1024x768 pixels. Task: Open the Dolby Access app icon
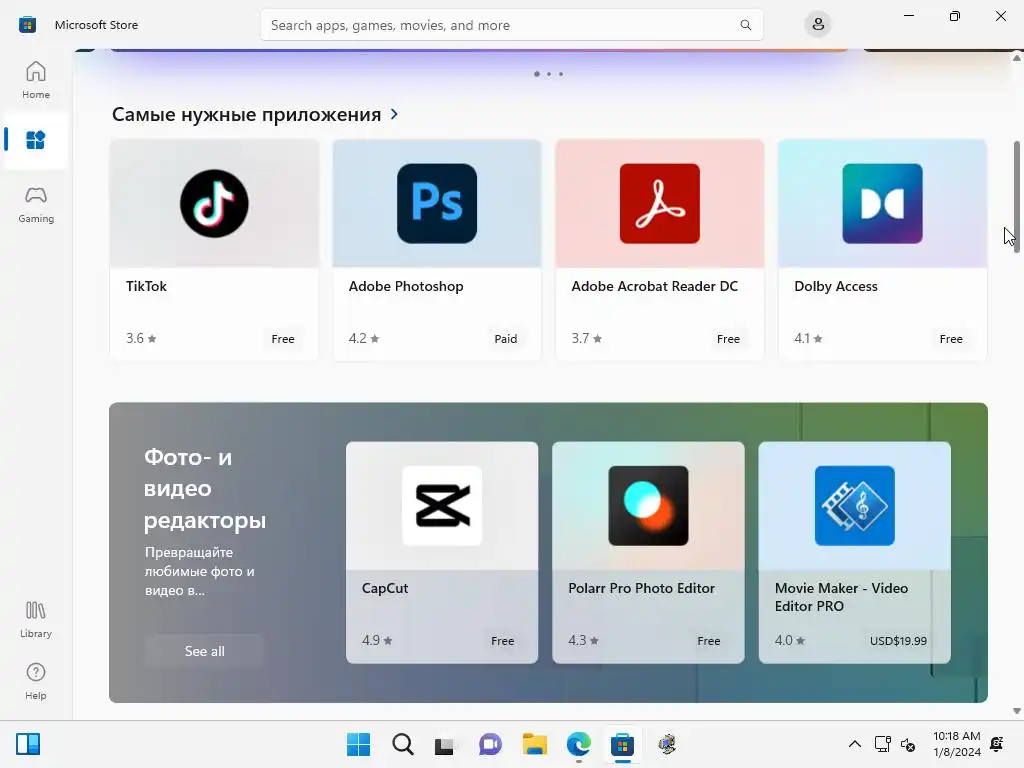coord(882,204)
